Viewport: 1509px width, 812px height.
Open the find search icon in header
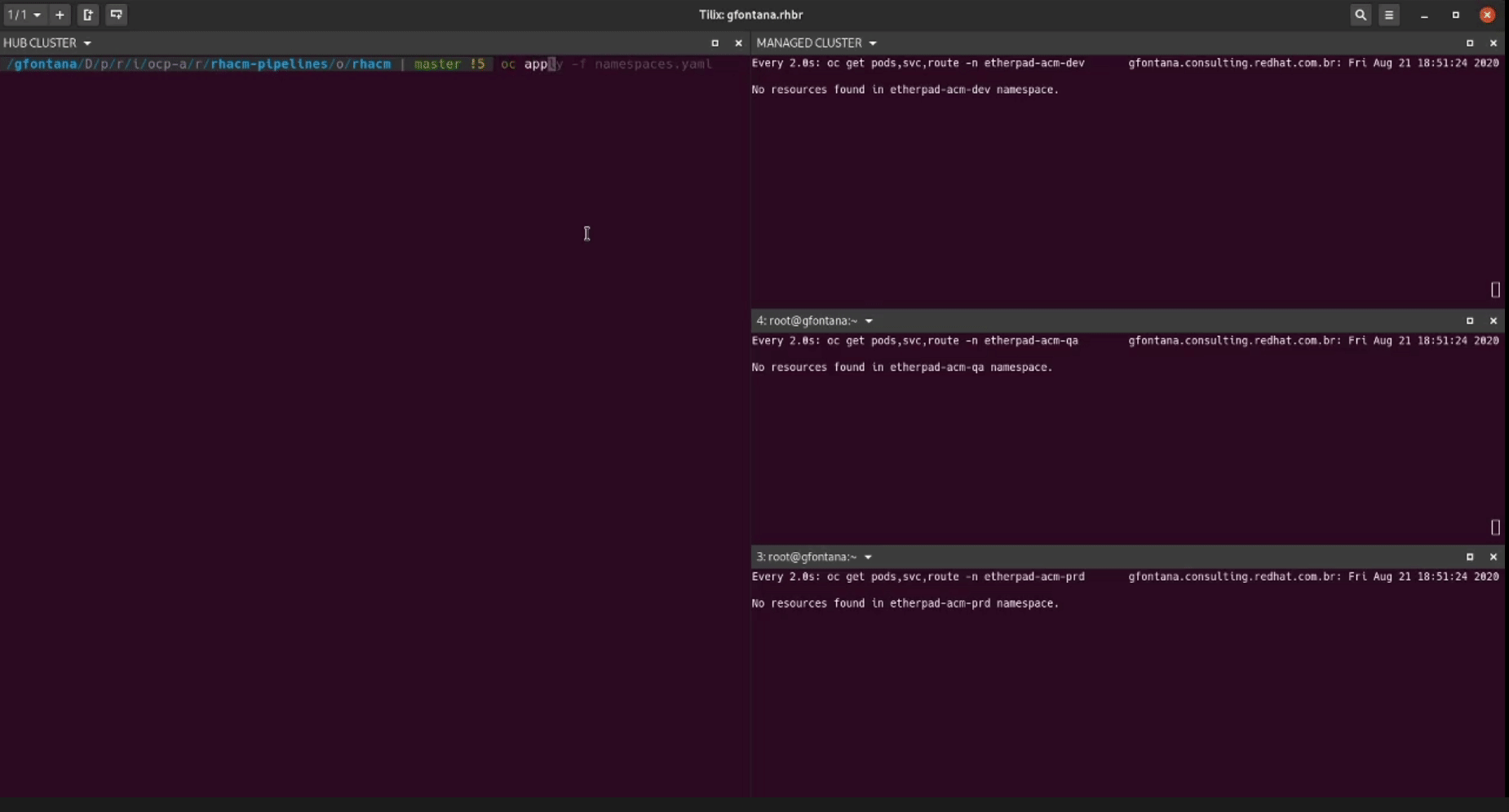tap(1360, 15)
